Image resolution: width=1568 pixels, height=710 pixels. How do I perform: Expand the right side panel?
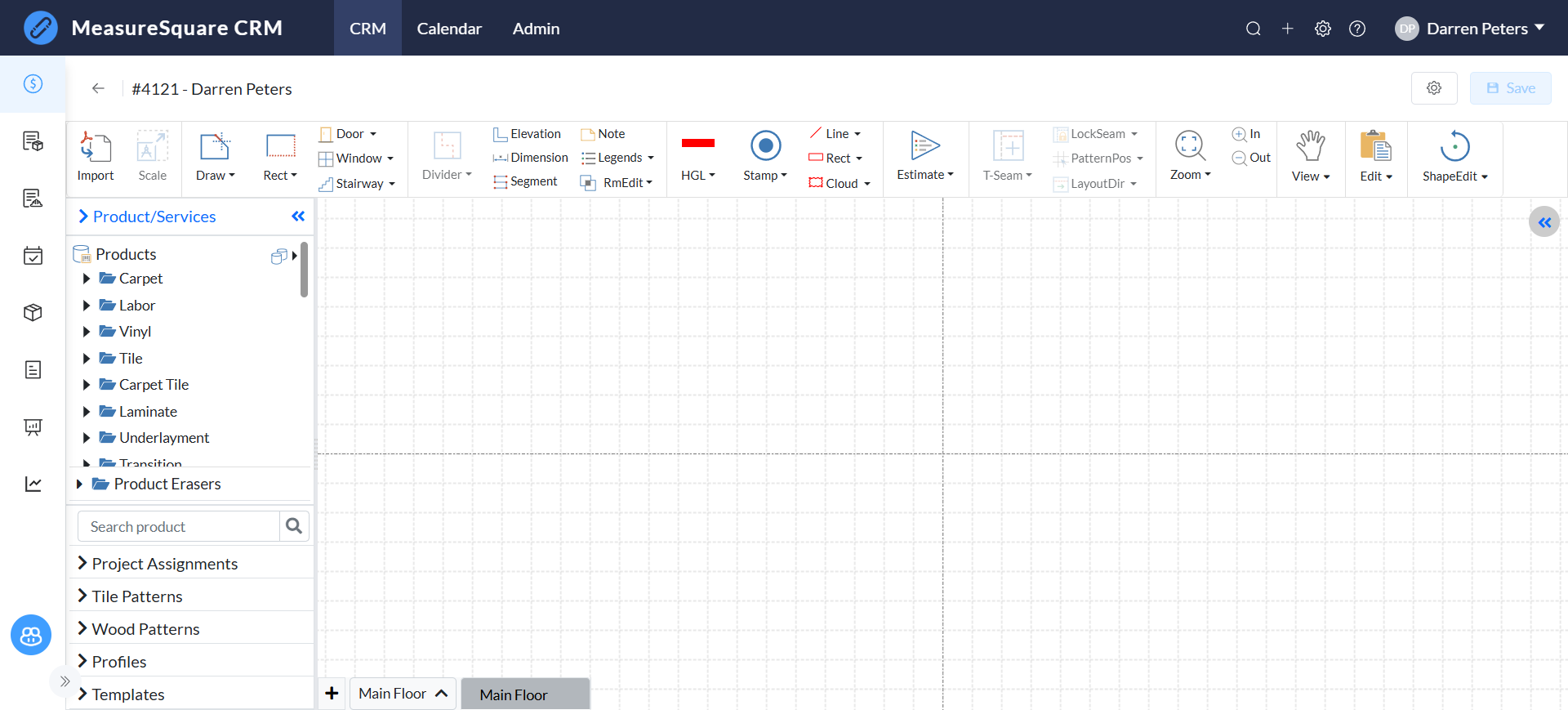[1544, 222]
